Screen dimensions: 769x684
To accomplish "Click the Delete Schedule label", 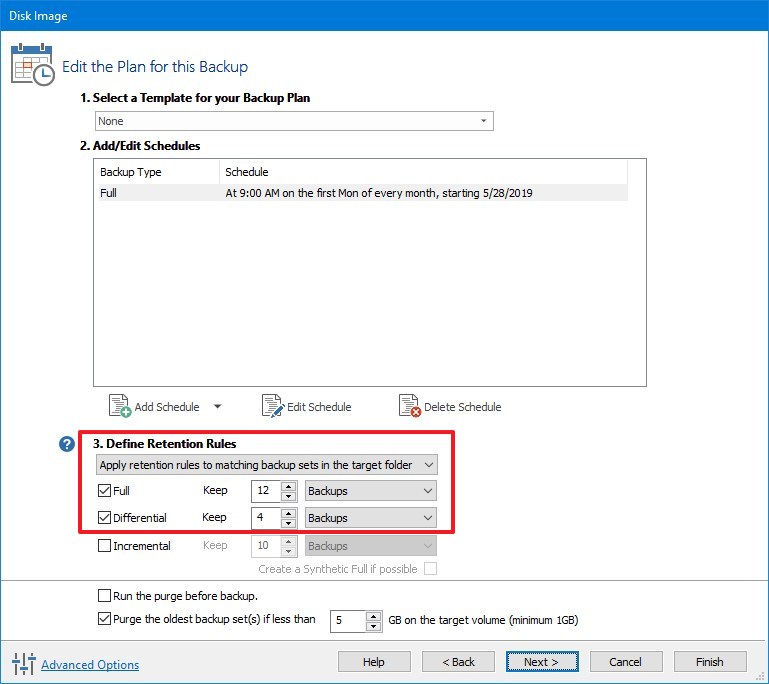I will point(462,407).
